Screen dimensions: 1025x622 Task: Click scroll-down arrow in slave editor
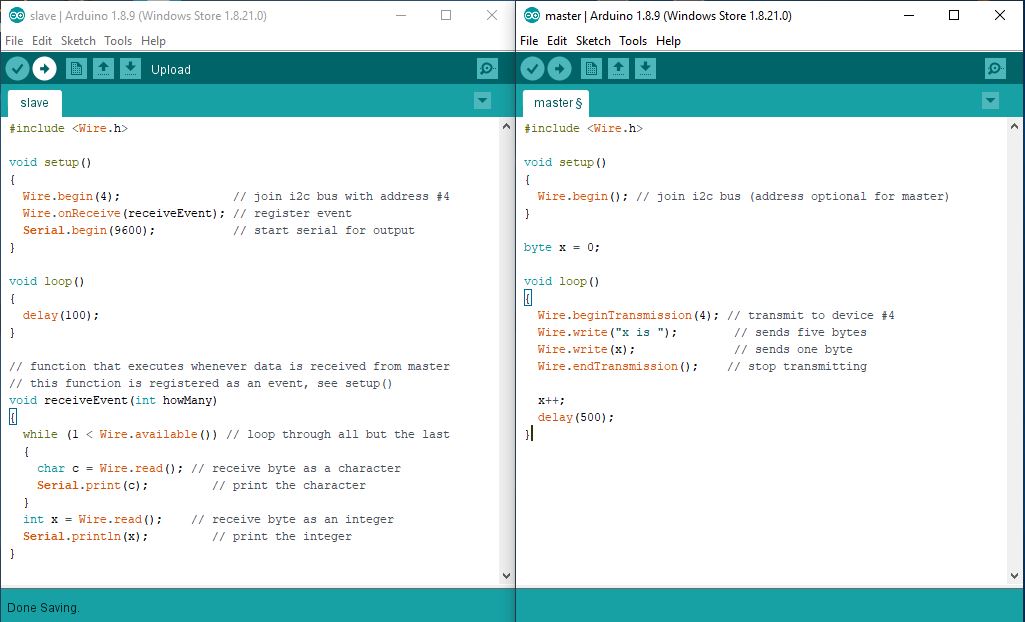click(x=506, y=576)
